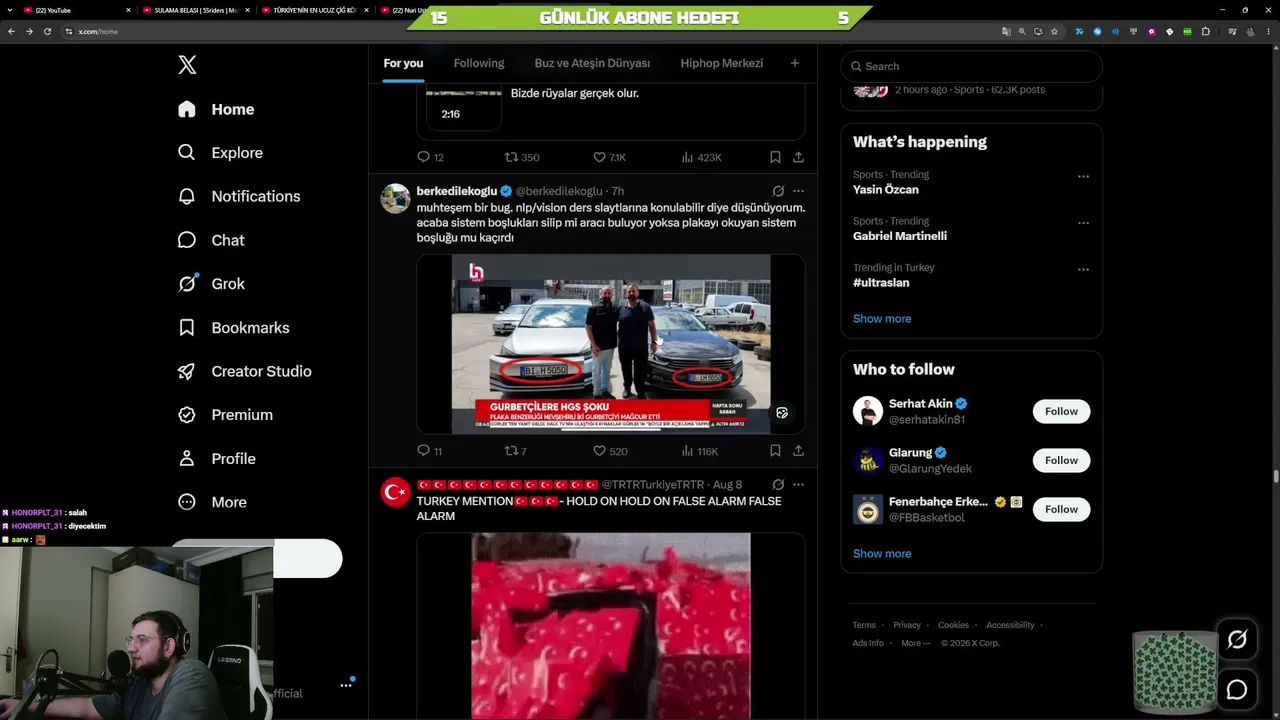Follow Serhat Akin

[x=1061, y=411]
